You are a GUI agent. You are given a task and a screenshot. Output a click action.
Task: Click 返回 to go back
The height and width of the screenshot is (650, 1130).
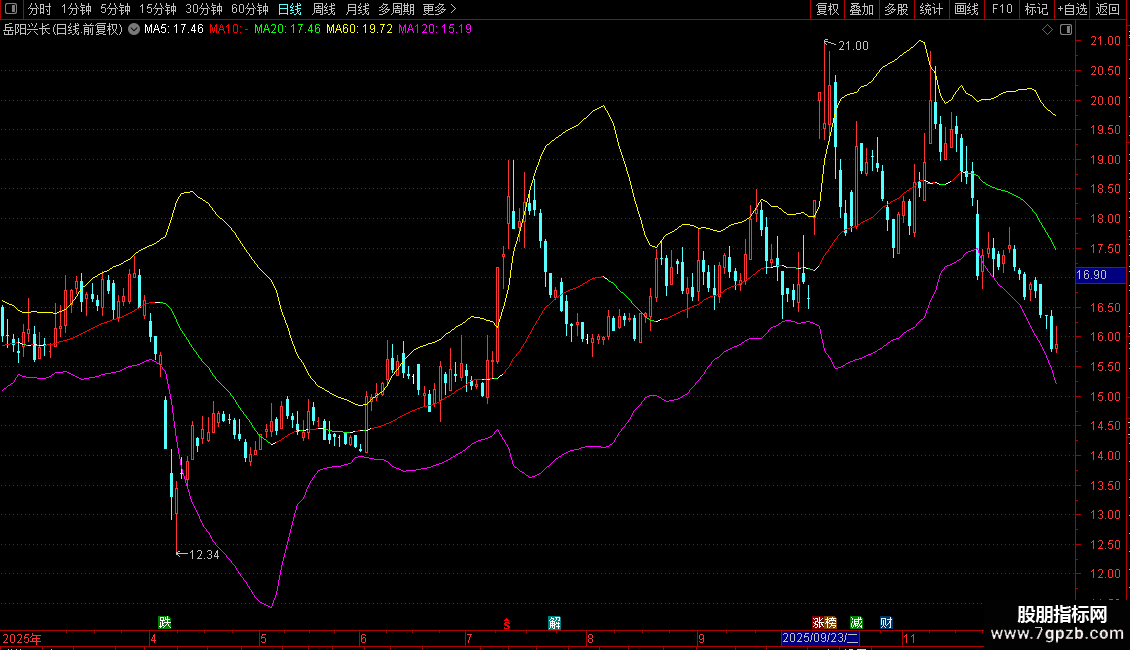click(x=1108, y=9)
